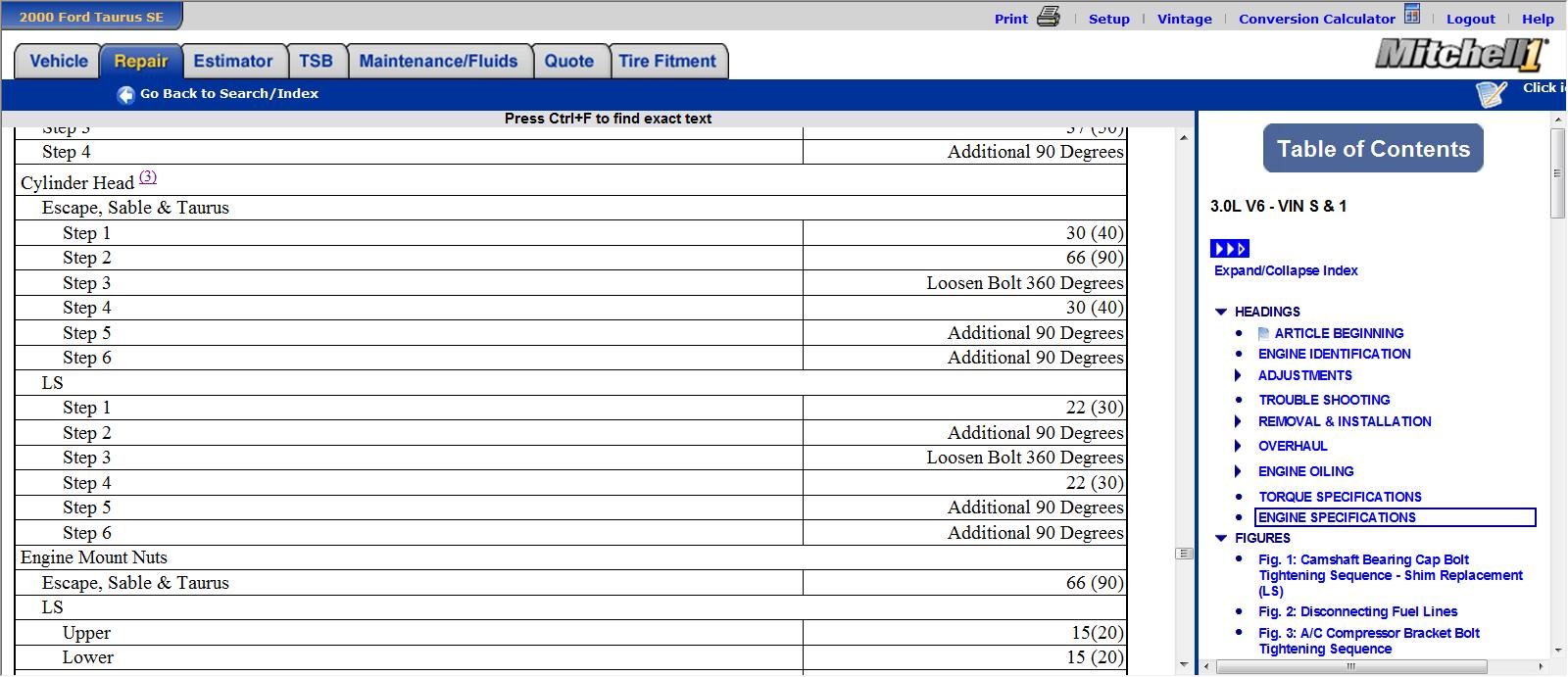The image size is (1568, 677).
Task: Click the Logout link
Action: 1471,19
